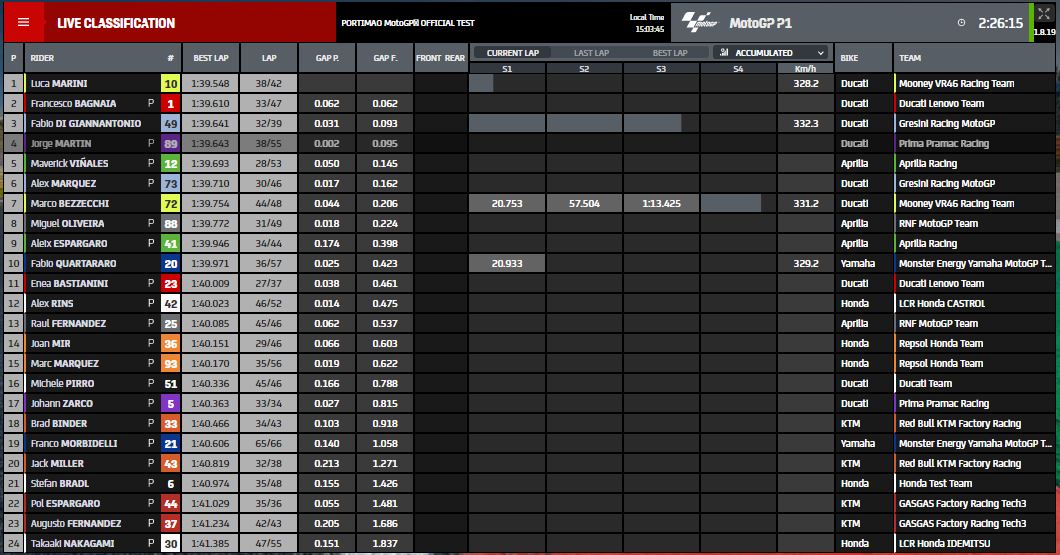Select rider Alex MARQUEZ
Image resolution: width=1060 pixels, height=555 pixels.
tap(63, 183)
